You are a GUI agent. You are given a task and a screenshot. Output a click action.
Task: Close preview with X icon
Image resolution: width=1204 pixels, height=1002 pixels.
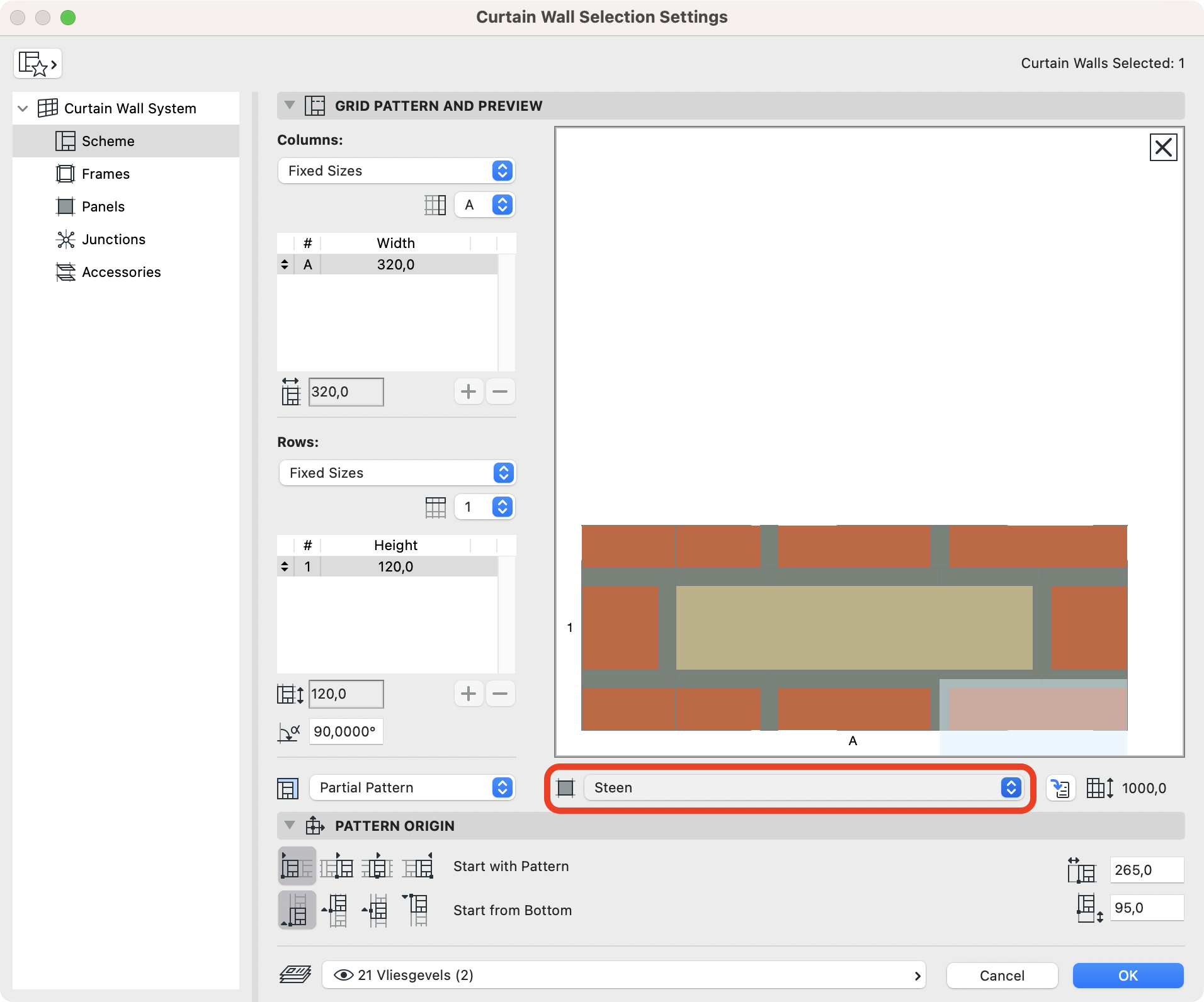pos(1163,147)
